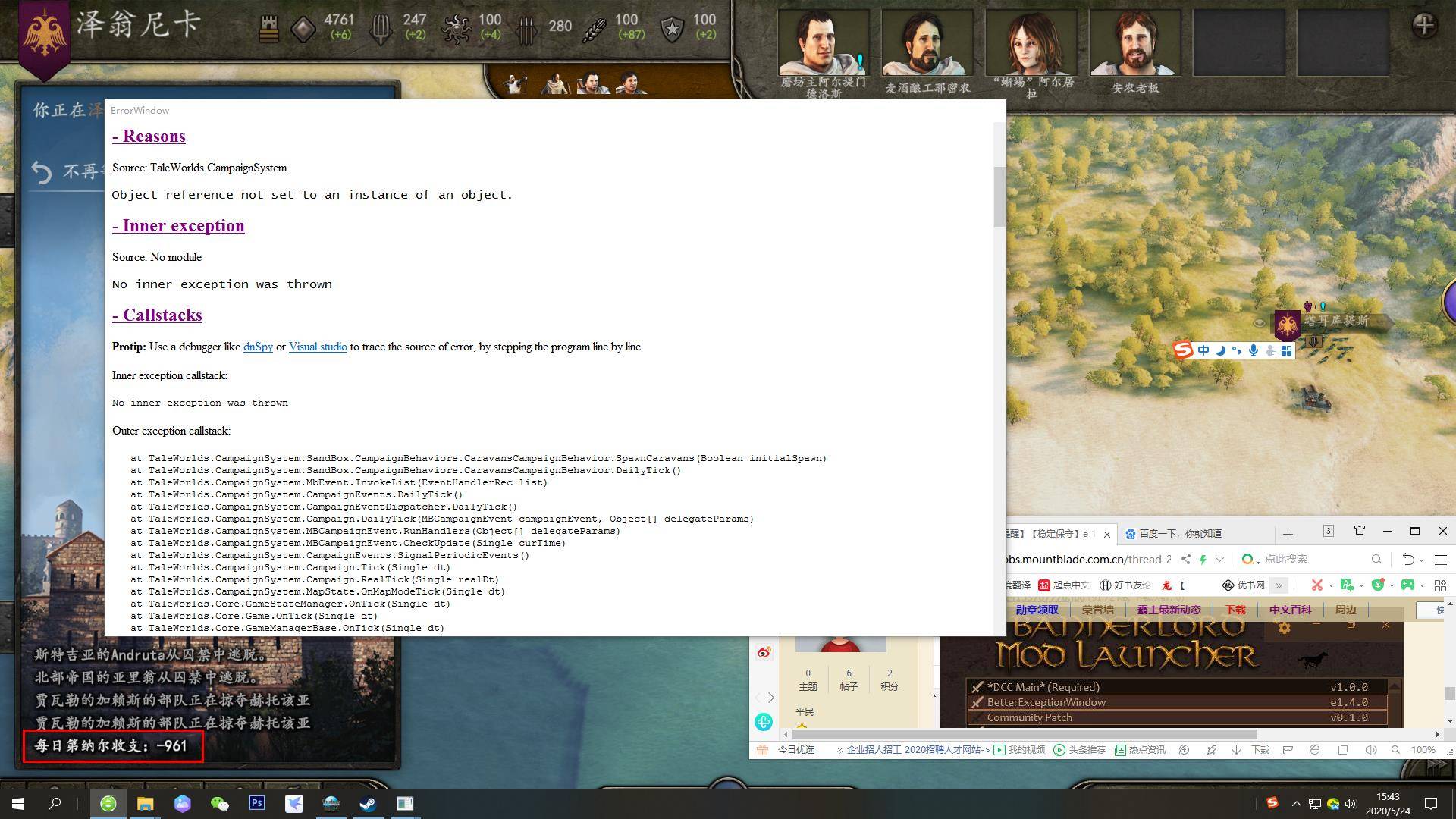Open a new browser tab with plus
This screenshot has height=819, width=1456.
coord(1288,534)
